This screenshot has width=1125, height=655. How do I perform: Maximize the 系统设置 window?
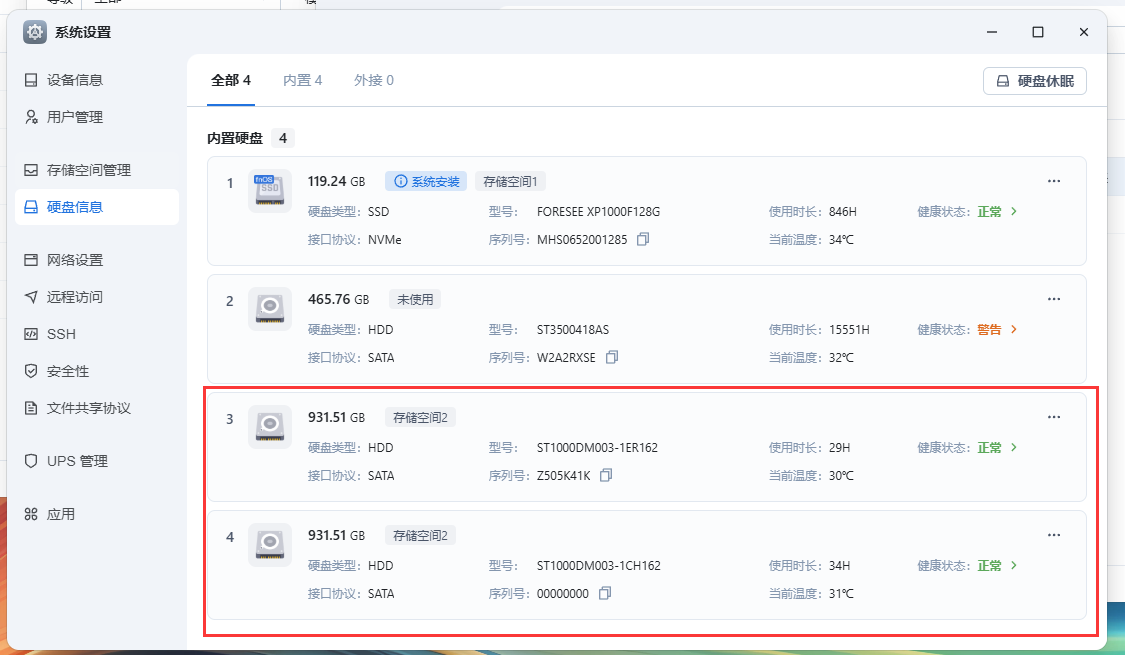tap(1037, 32)
